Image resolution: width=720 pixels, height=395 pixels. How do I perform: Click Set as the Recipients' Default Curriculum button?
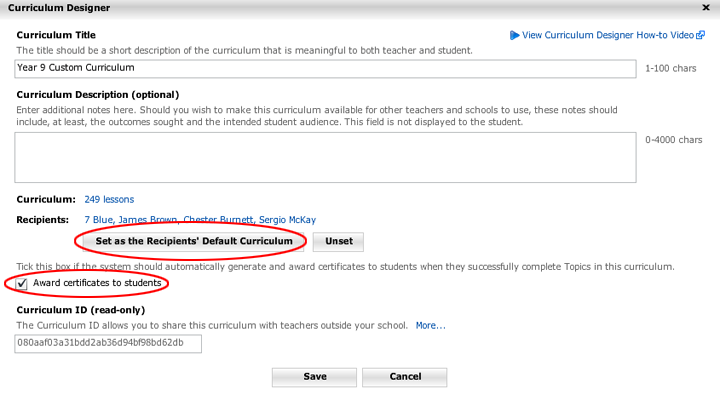[x=193, y=242]
